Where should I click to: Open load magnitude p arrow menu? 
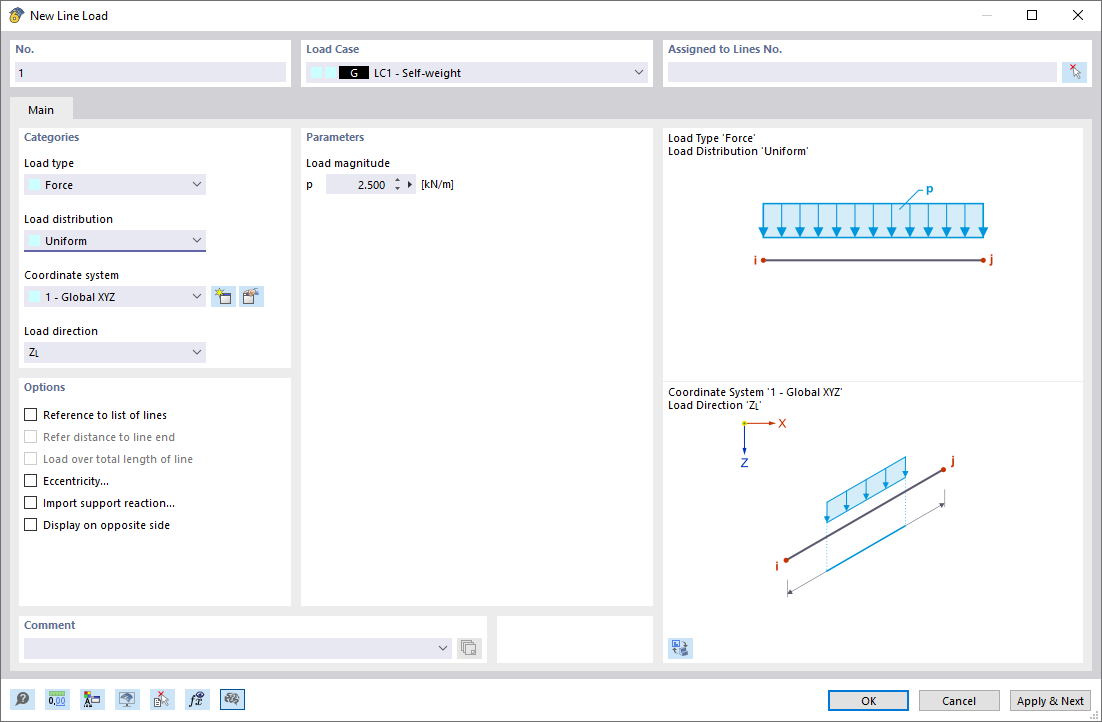tap(410, 185)
